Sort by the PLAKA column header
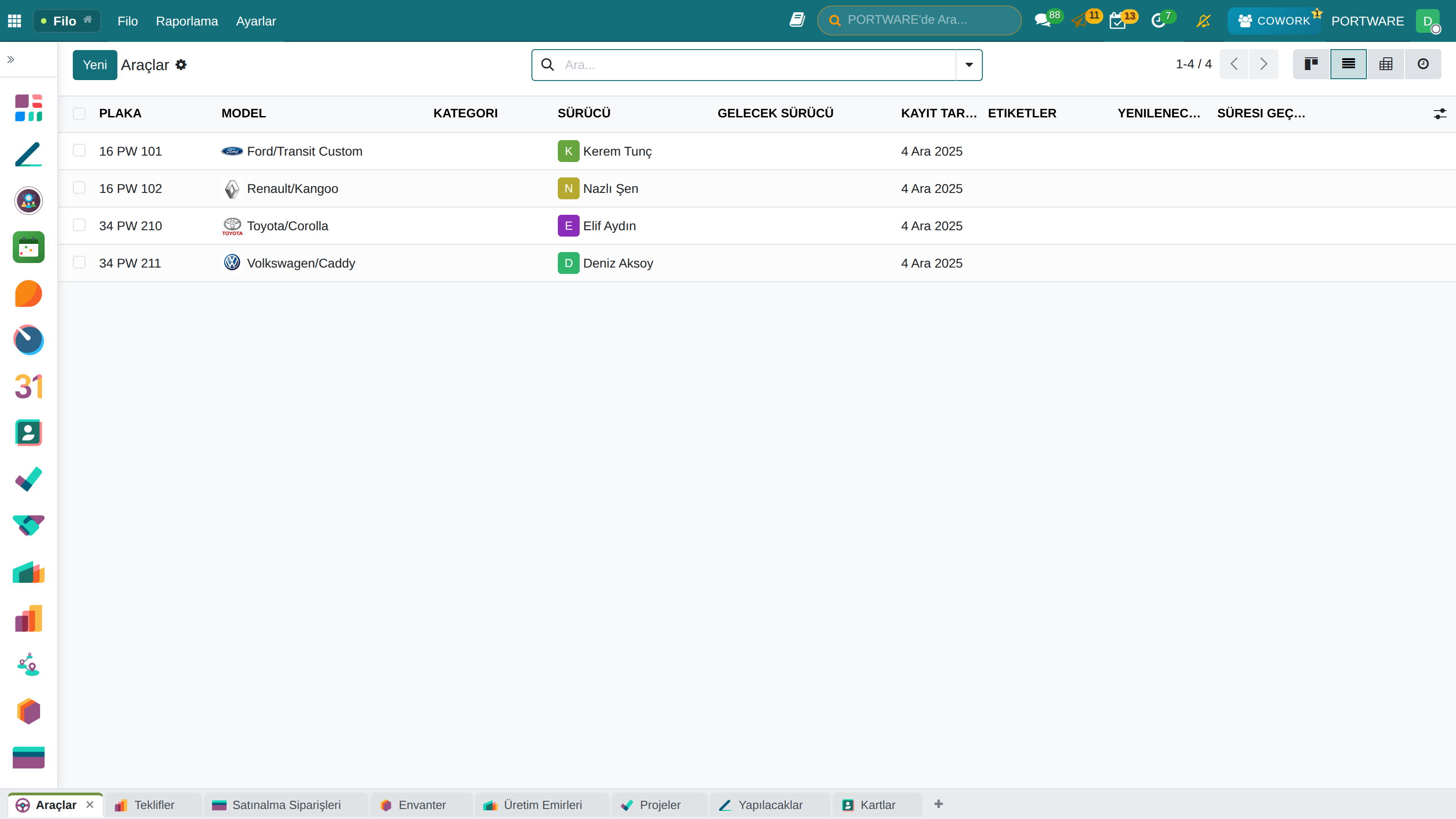This screenshot has width=1456, height=819. tap(120, 113)
